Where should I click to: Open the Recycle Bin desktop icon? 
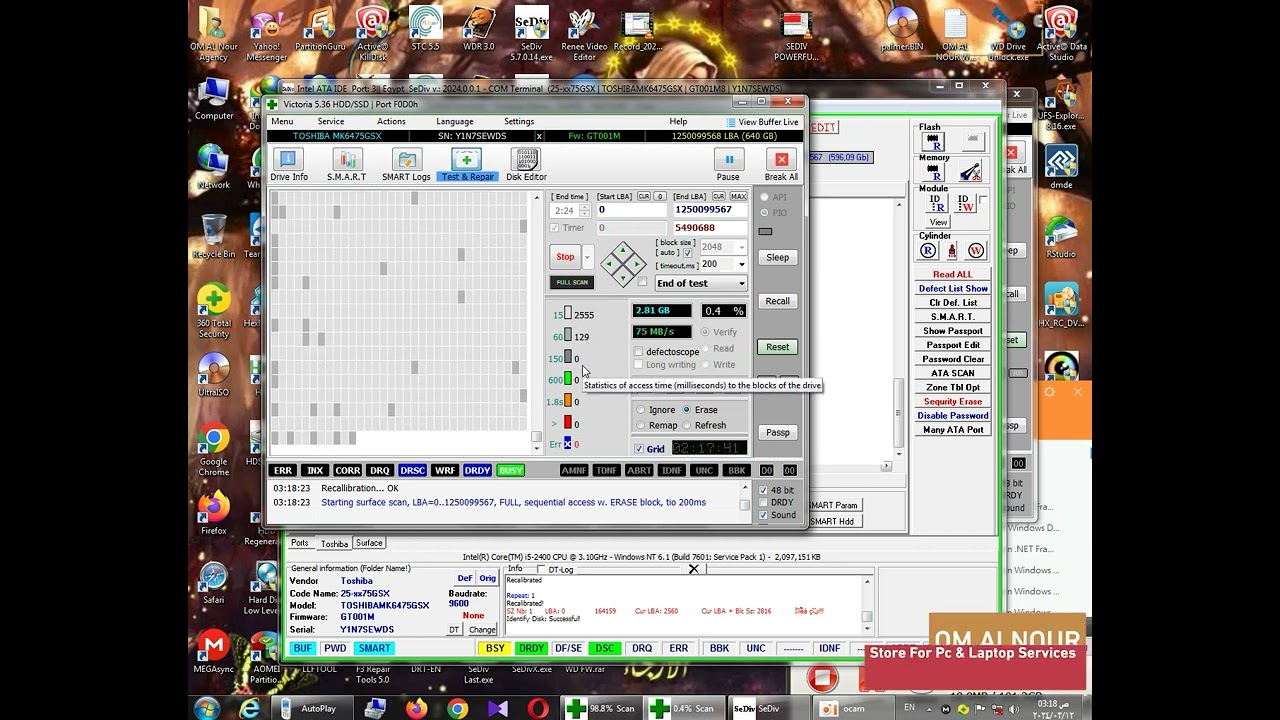point(213,237)
